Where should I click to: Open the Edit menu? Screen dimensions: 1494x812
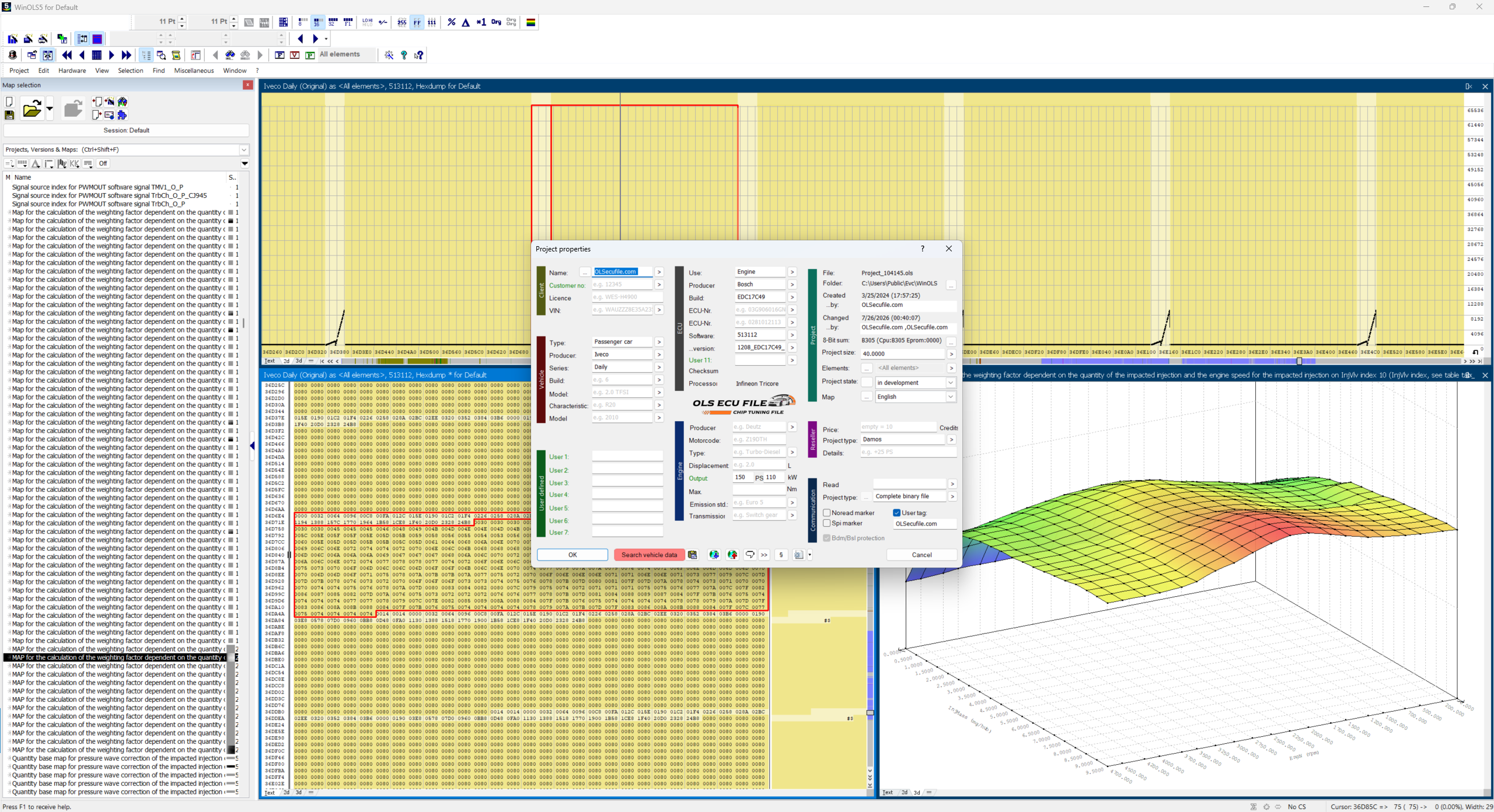pos(44,71)
